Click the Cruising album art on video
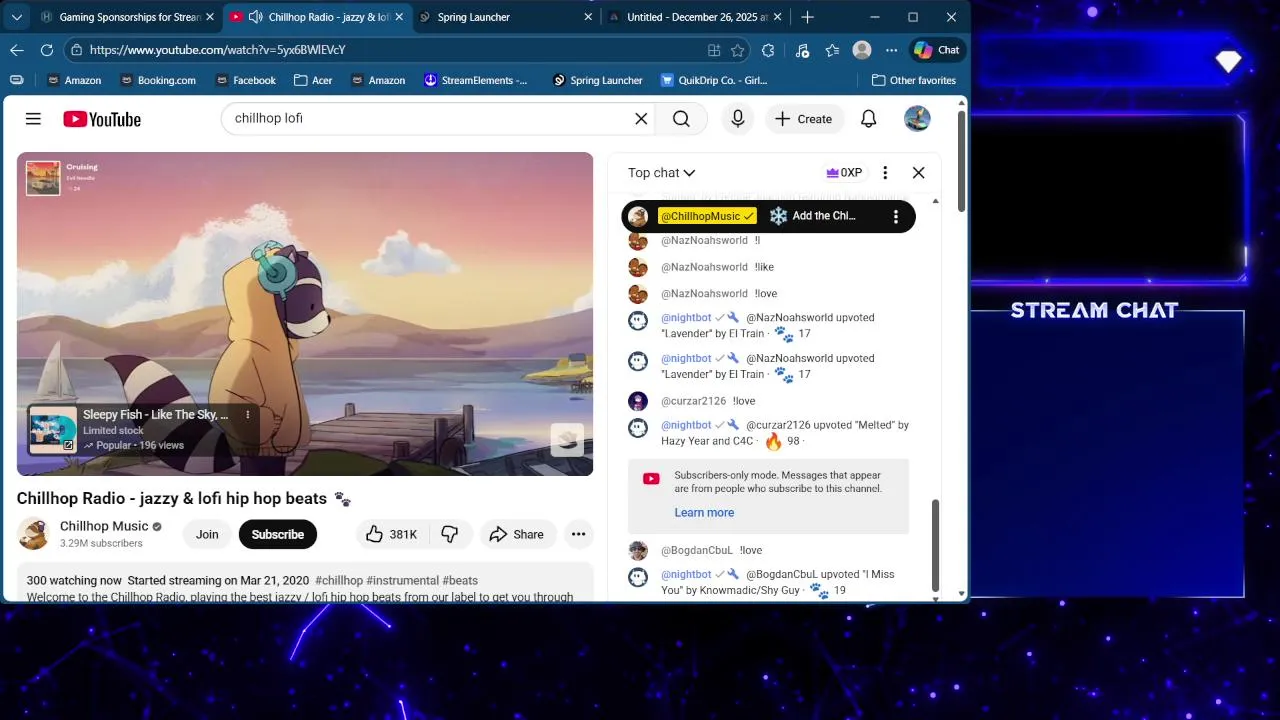Viewport: 1280px width, 720px height. click(x=43, y=178)
